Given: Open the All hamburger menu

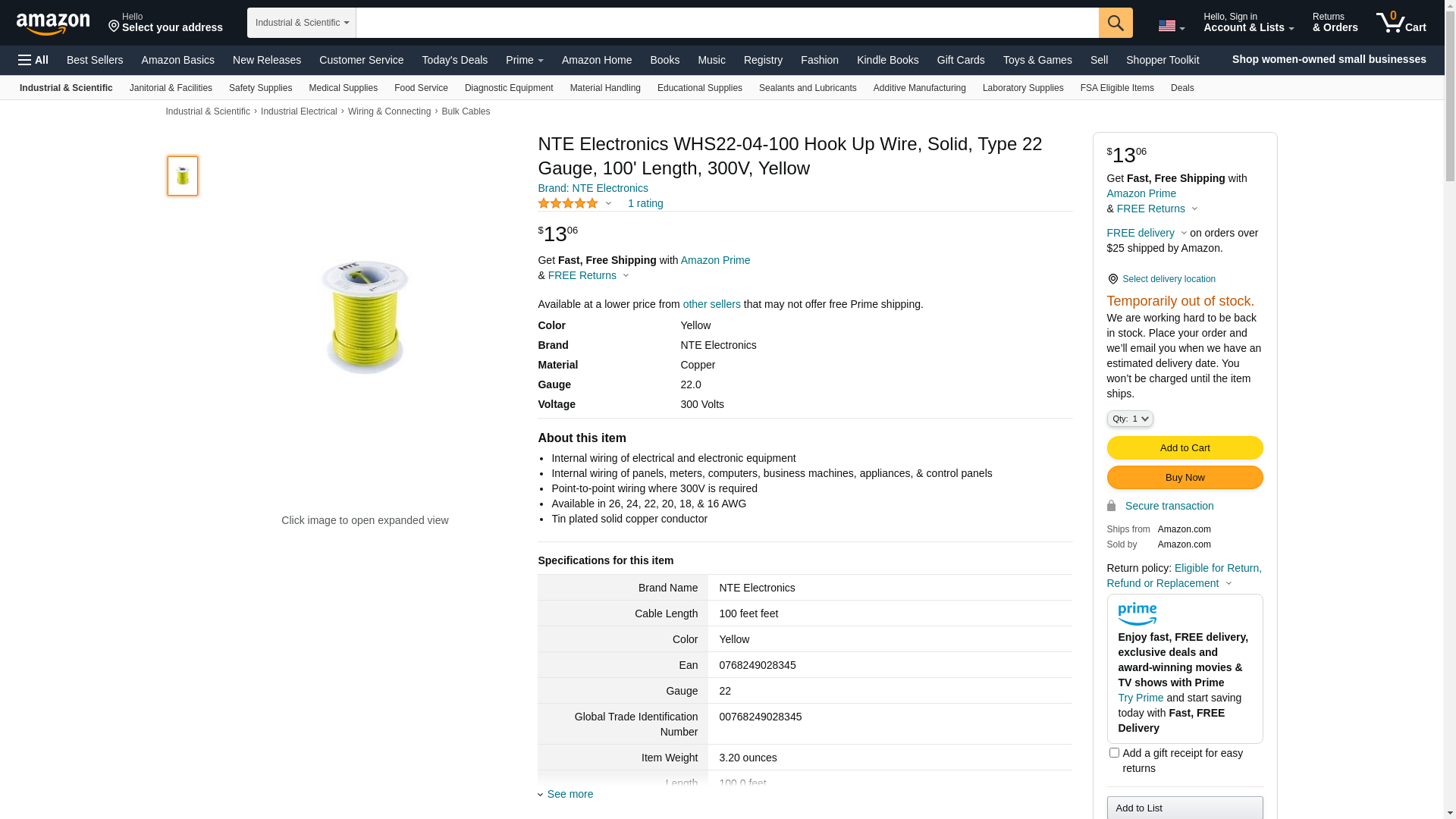Looking at the screenshot, I should (33, 60).
